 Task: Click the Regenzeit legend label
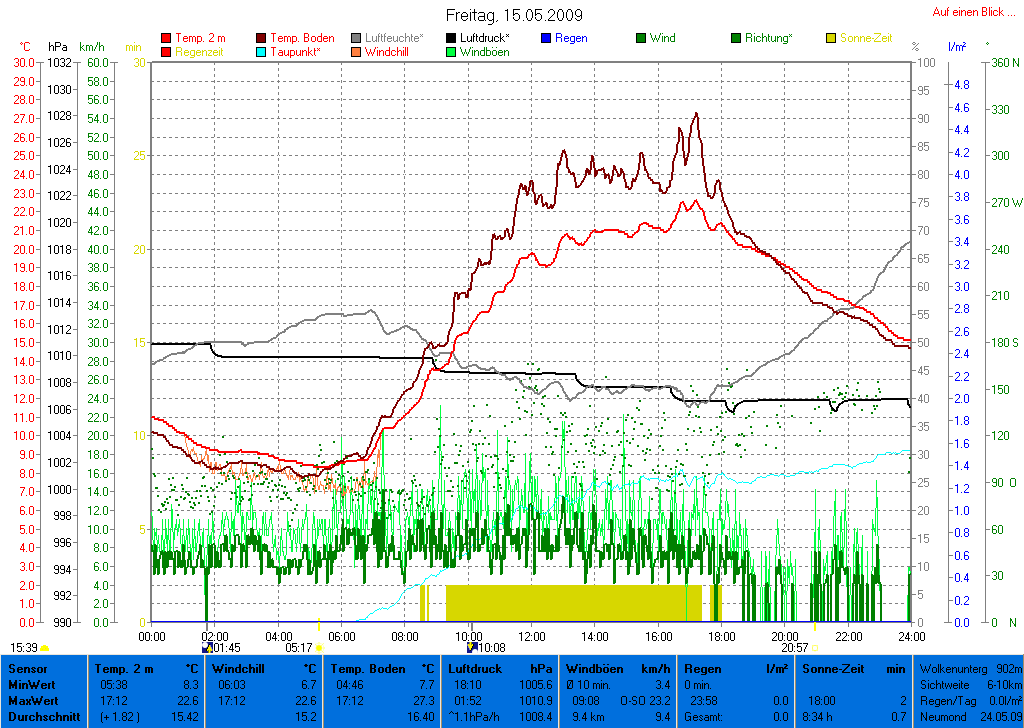[x=201, y=52]
